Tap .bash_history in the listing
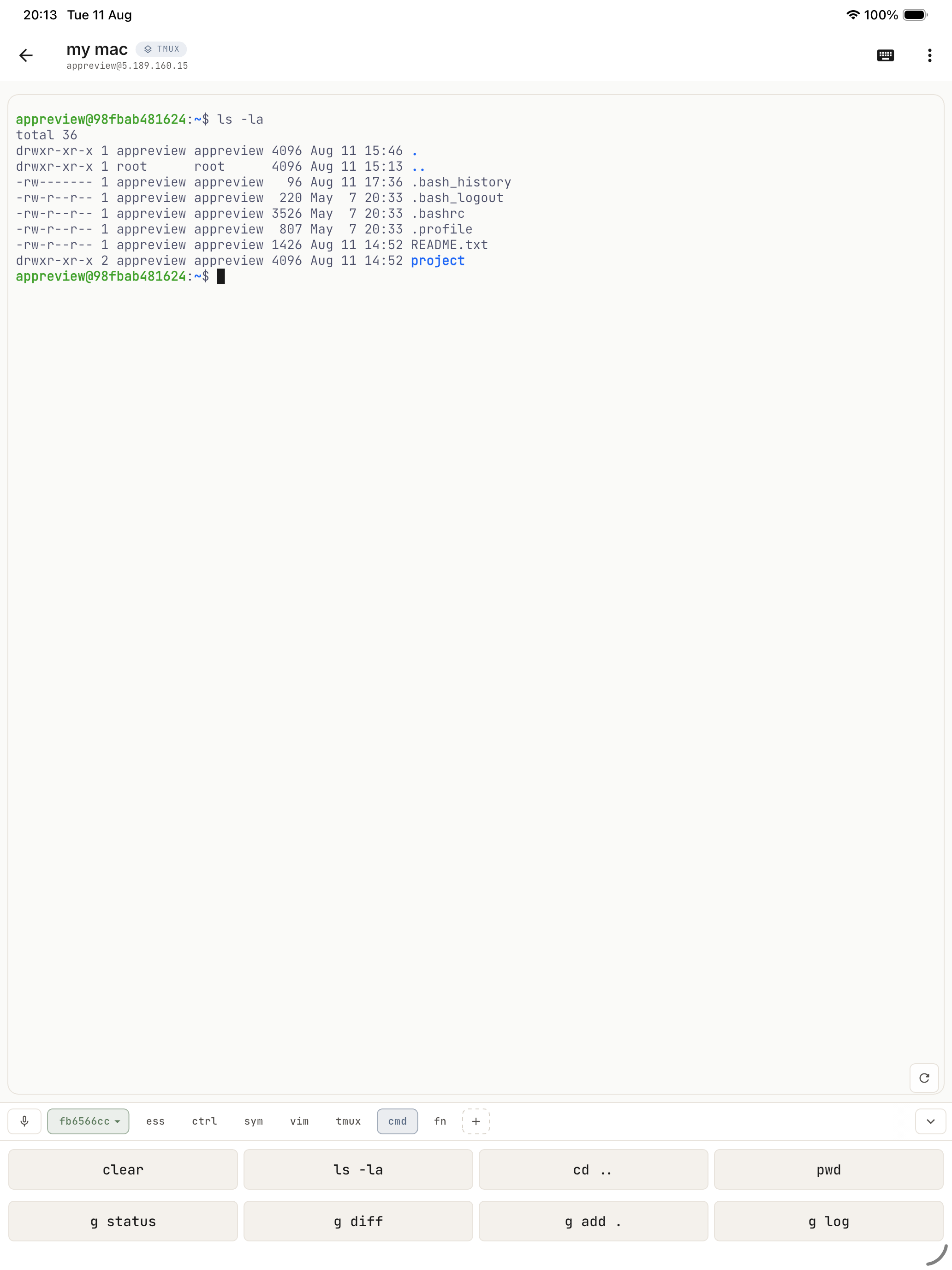Viewport: 952px width, 1270px height. 461,182
